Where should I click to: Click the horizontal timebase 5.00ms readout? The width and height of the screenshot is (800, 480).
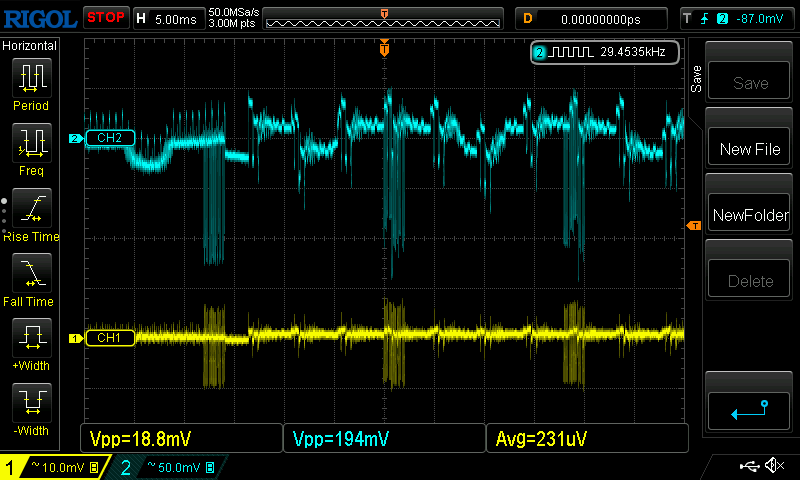[x=176, y=19]
